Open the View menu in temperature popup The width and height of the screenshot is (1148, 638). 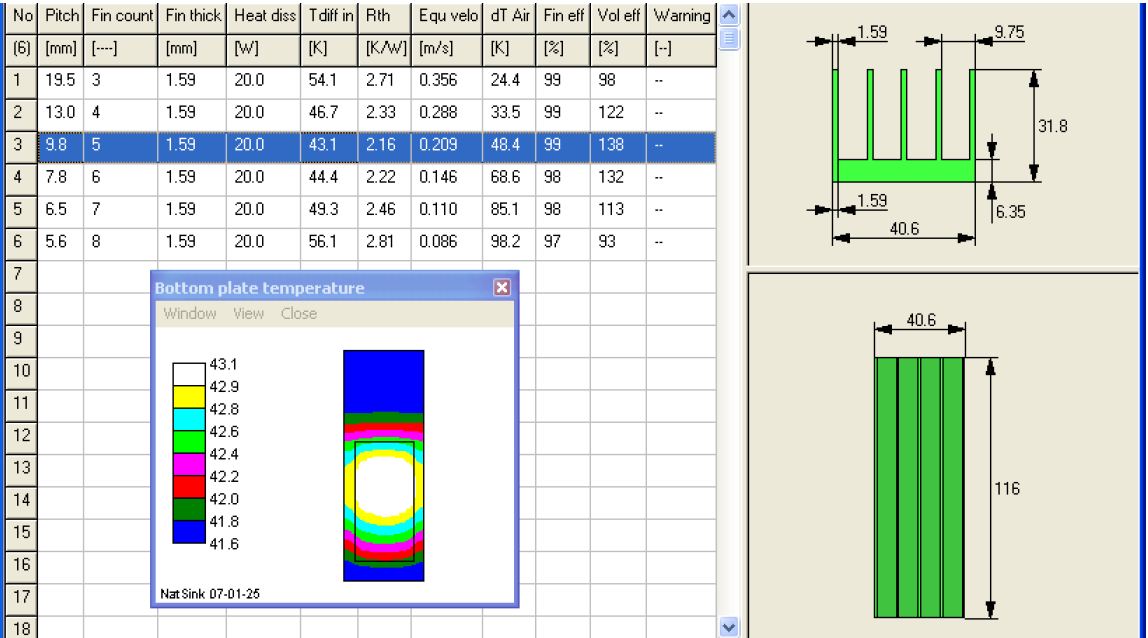[x=248, y=314]
